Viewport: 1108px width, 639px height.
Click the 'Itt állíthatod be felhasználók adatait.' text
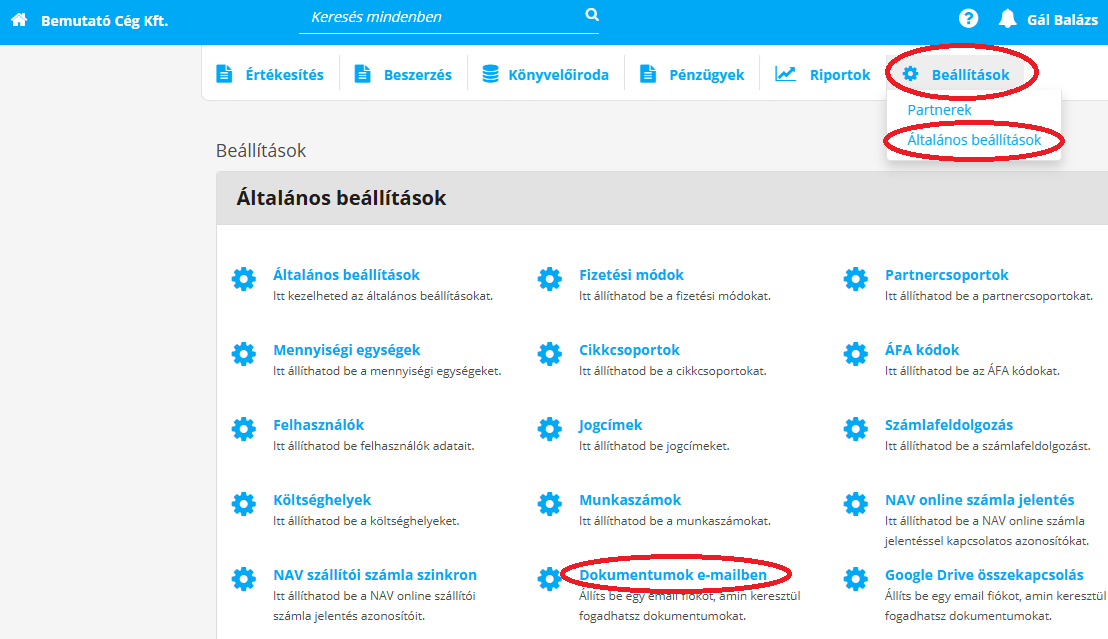pyautogui.click(x=374, y=446)
